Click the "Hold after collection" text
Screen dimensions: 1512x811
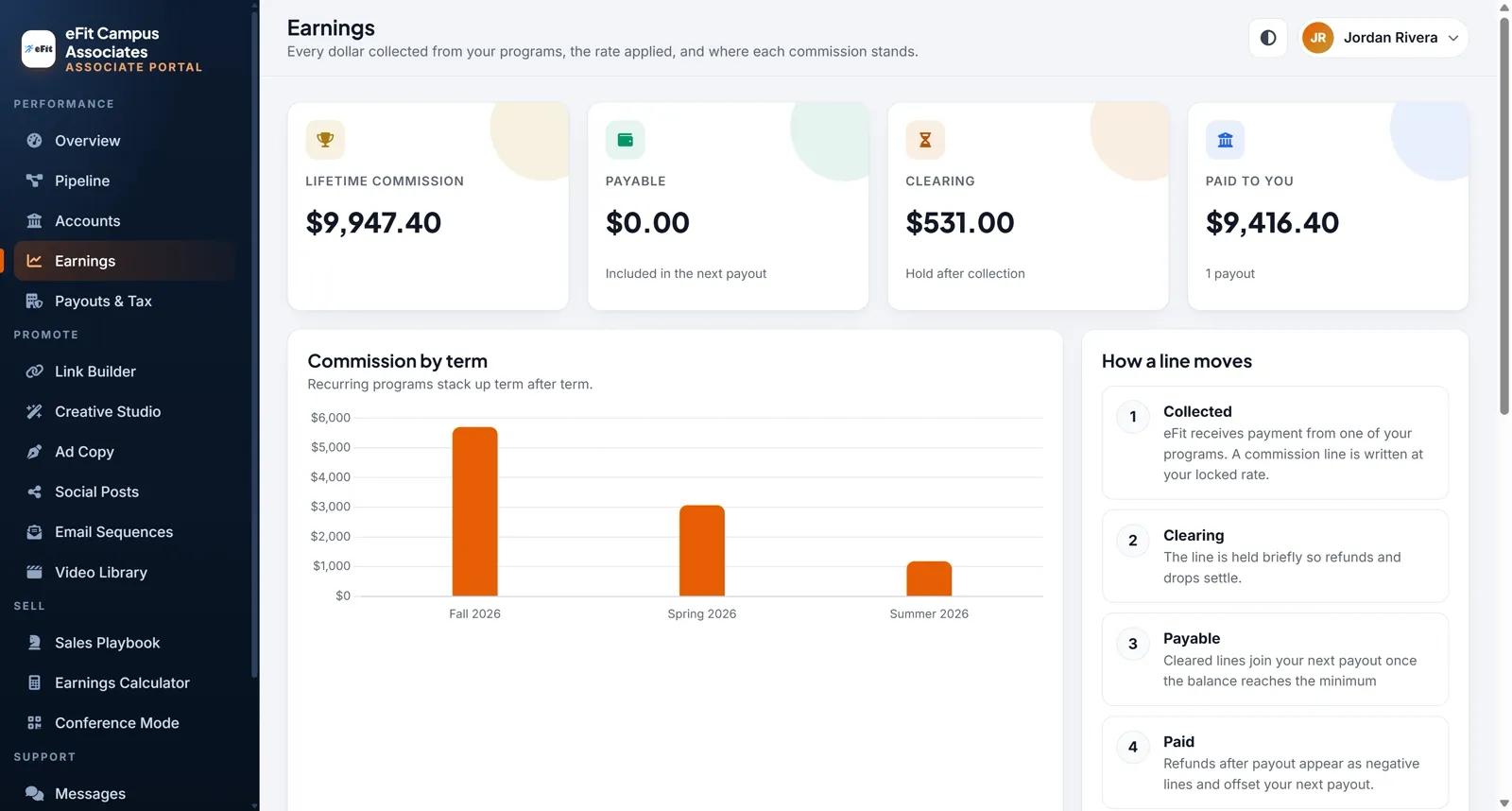coord(965,274)
